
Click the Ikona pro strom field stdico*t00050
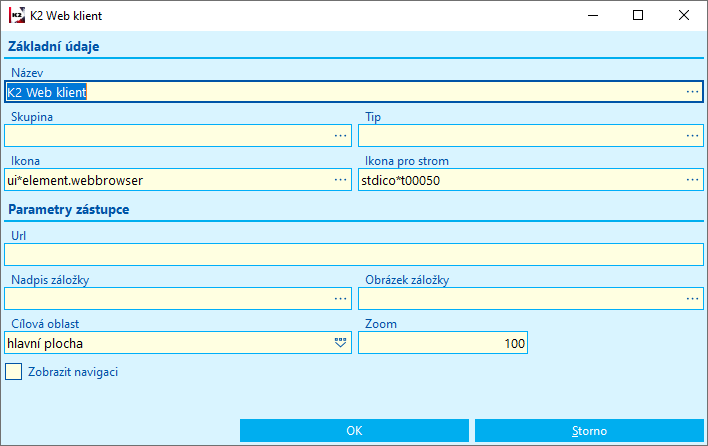(531, 180)
